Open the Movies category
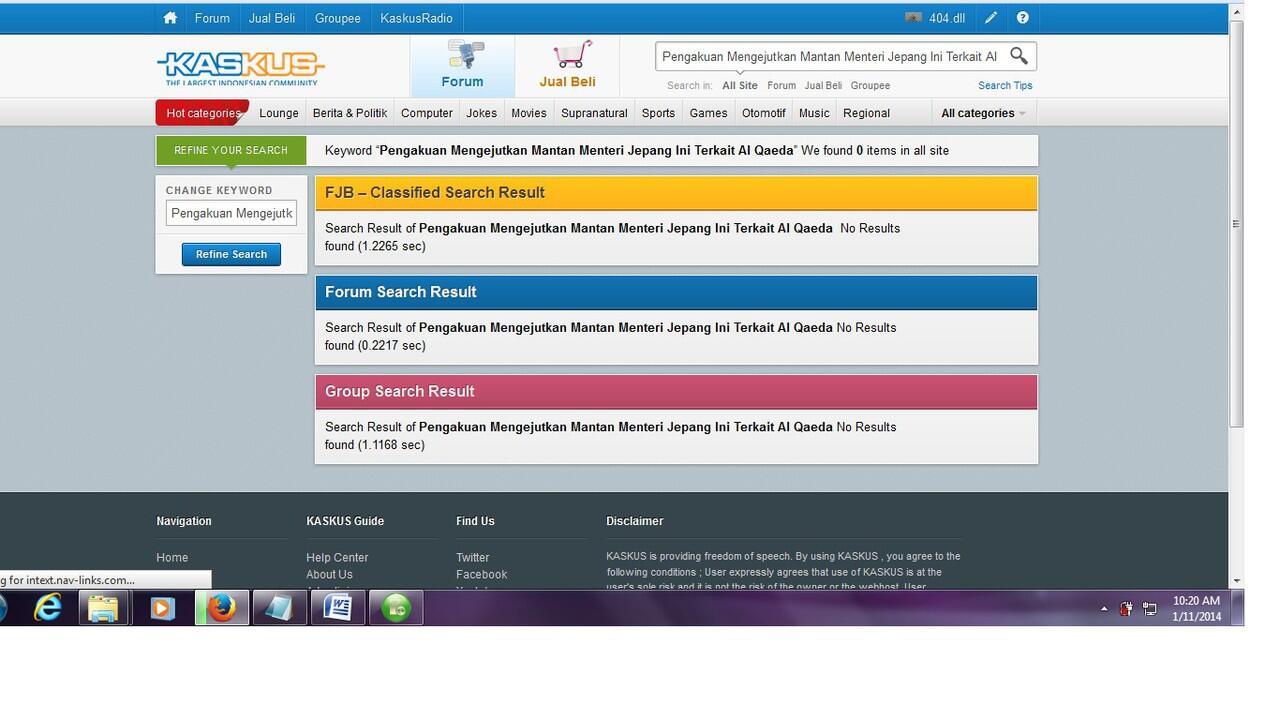 point(529,113)
